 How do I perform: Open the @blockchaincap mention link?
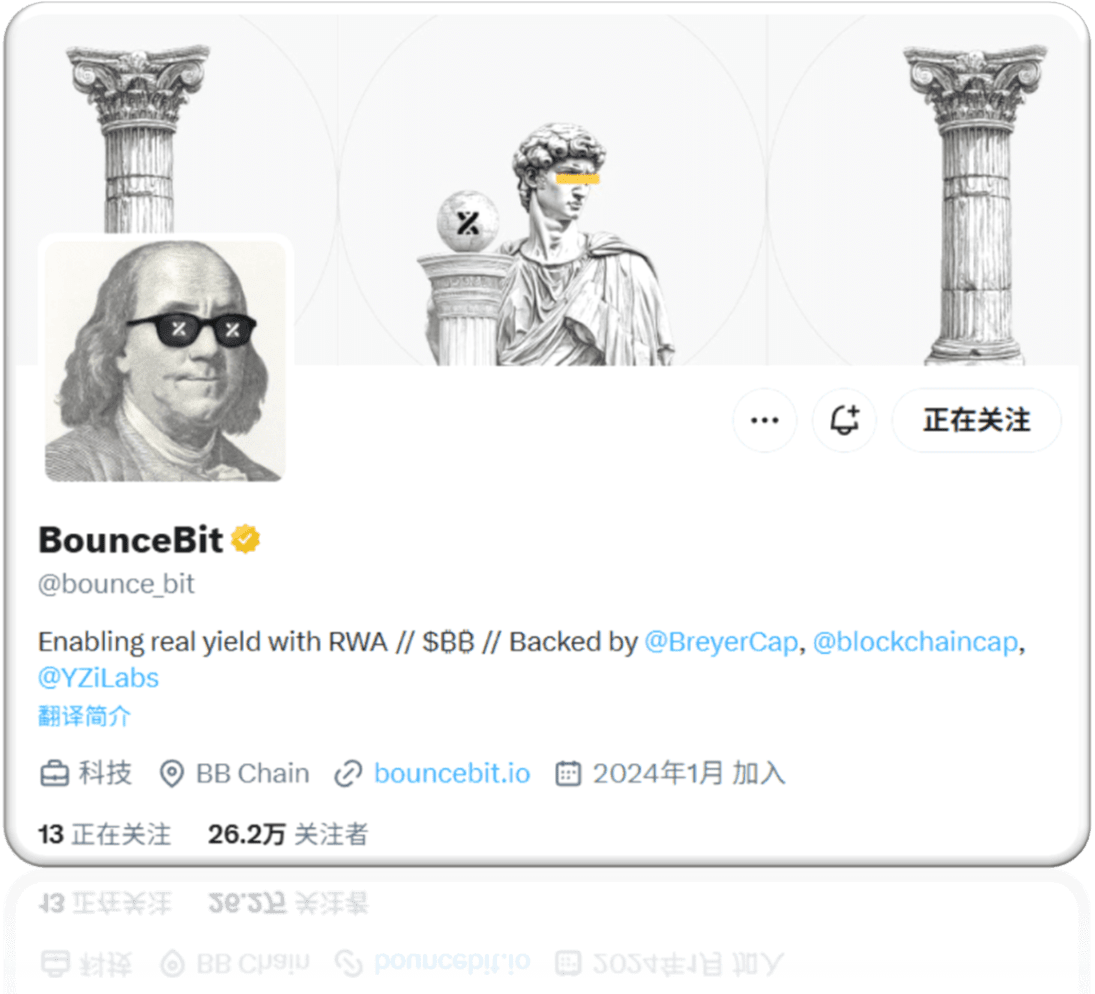point(916,641)
